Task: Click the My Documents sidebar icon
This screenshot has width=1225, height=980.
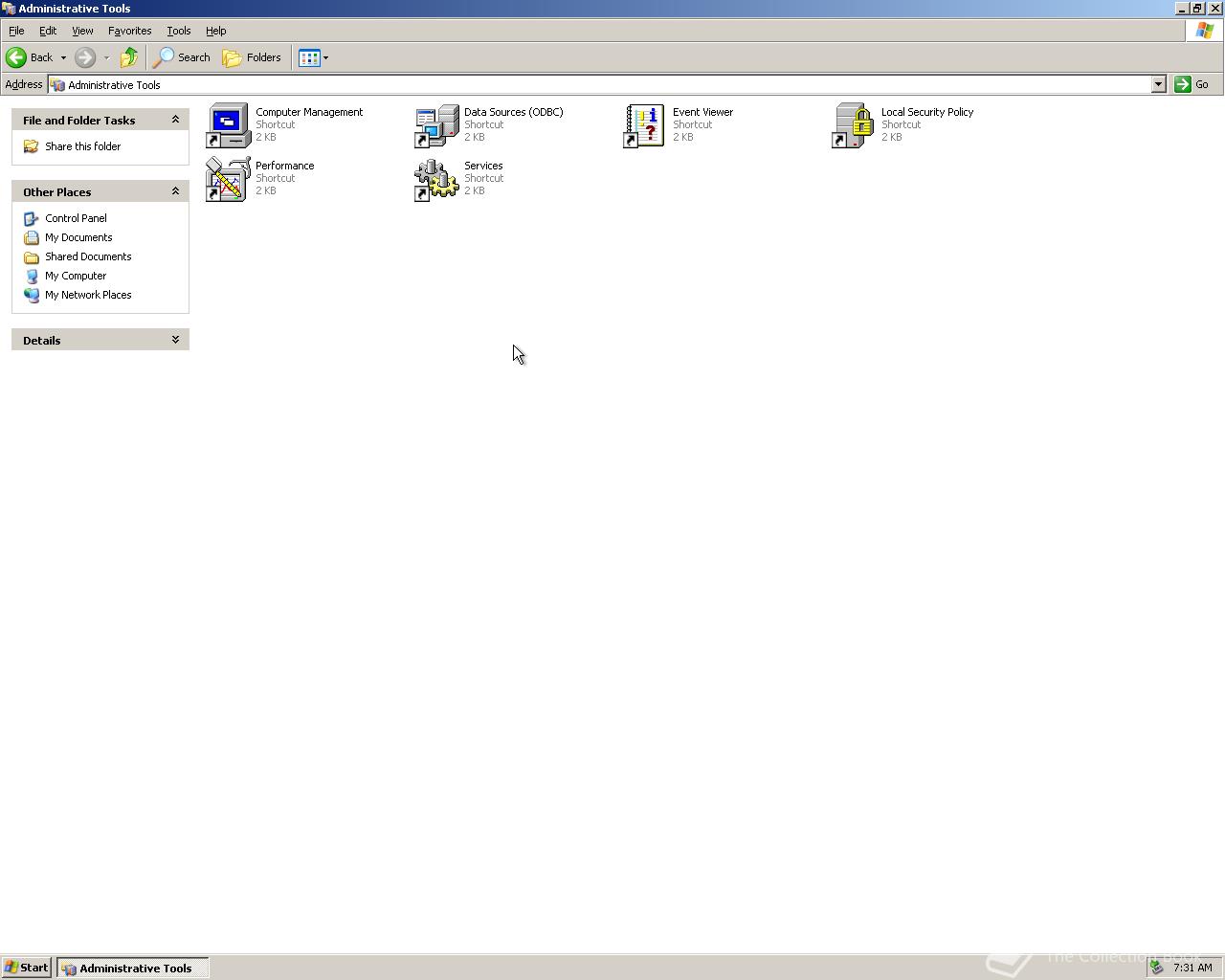Action: tap(32, 237)
